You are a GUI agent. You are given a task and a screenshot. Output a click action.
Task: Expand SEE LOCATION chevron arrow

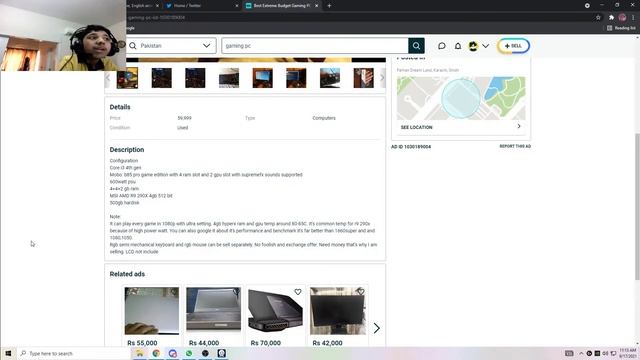point(519,127)
